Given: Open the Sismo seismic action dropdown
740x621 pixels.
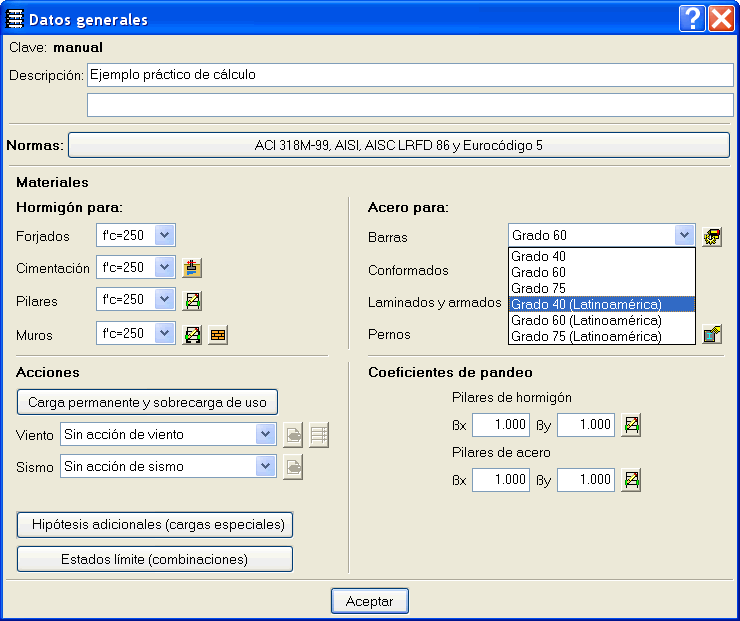Looking at the screenshot, I should 265,466.
